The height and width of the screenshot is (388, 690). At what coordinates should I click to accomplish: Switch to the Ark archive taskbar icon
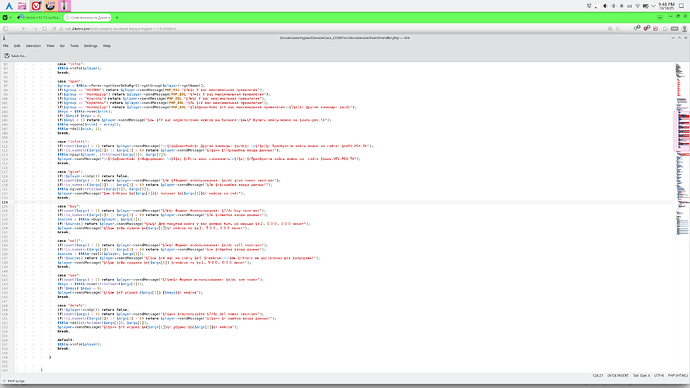64,6
